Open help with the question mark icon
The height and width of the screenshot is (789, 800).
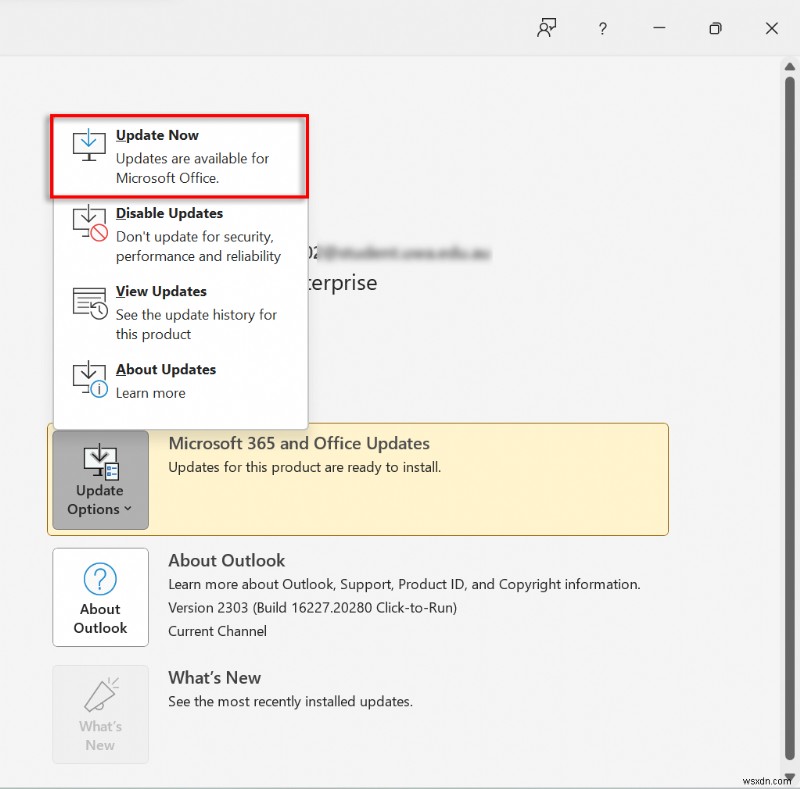pyautogui.click(x=603, y=28)
